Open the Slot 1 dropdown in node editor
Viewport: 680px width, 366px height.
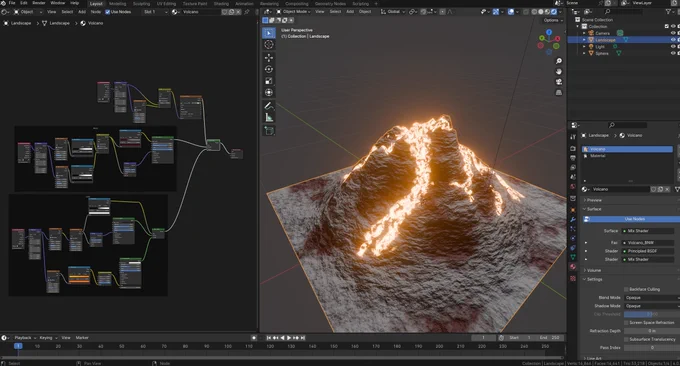(155, 12)
